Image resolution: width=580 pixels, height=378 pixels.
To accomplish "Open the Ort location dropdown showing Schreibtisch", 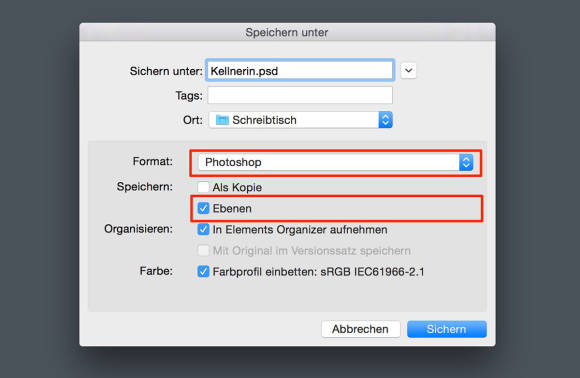I will 300,120.
